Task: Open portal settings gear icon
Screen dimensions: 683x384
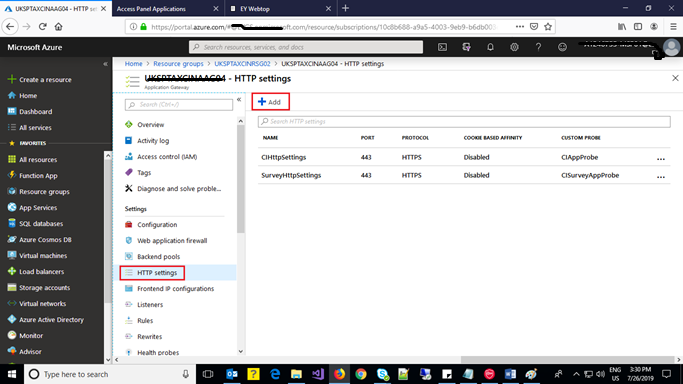Action: 514,47
